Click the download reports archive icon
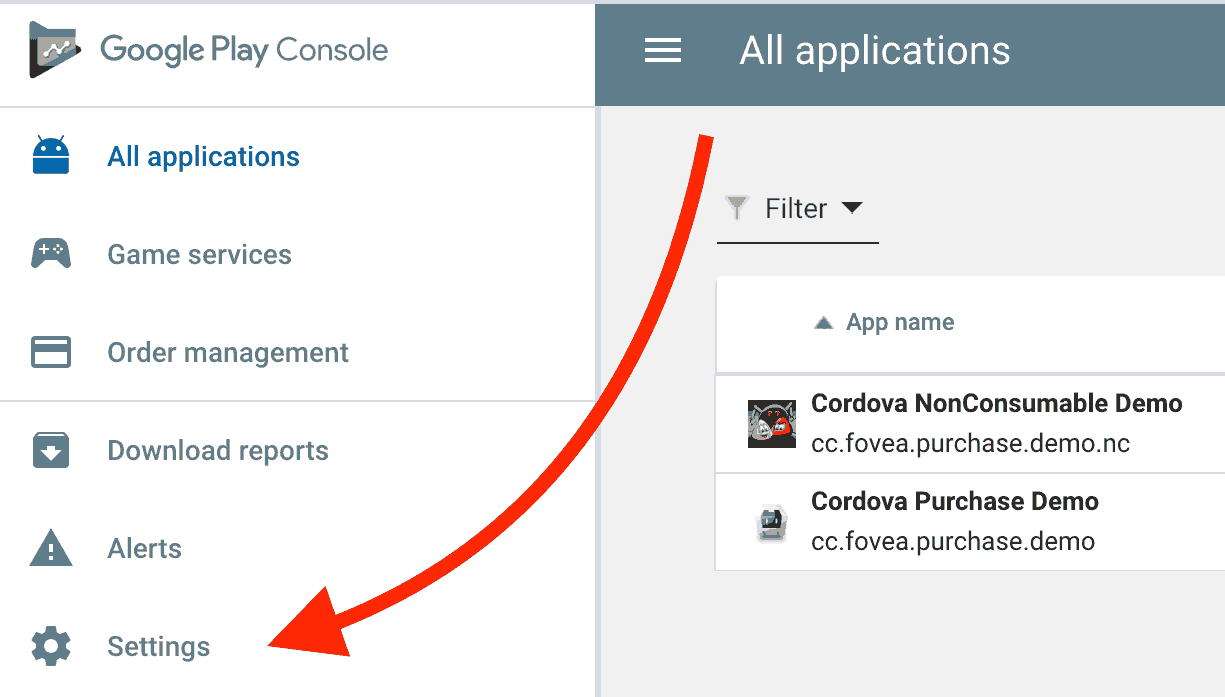 click(x=51, y=450)
